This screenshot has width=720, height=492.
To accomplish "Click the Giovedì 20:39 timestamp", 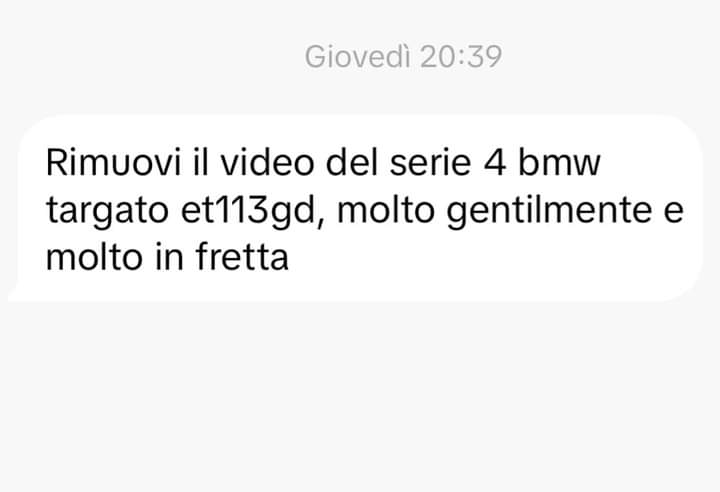I will (403, 57).
